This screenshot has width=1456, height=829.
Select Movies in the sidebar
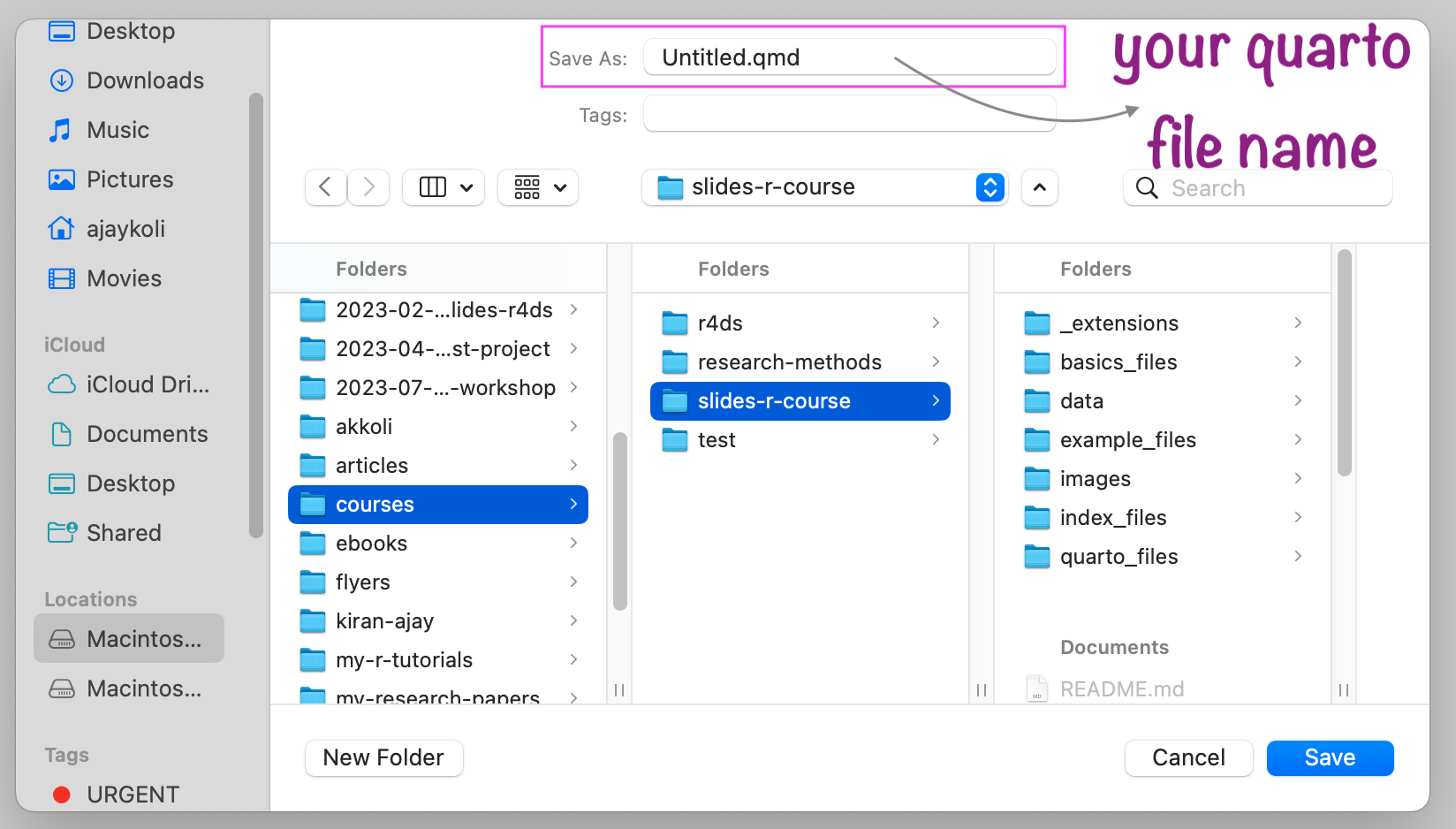click(x=124, y=278)
